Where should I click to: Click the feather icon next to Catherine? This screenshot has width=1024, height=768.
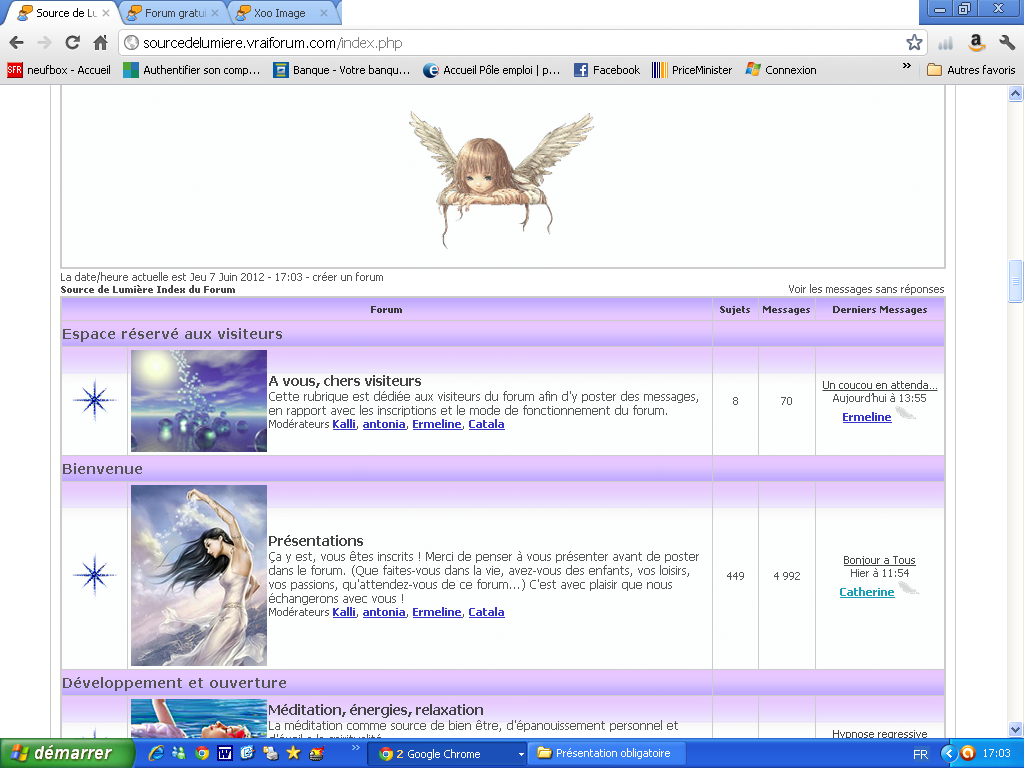click(908, 588)
